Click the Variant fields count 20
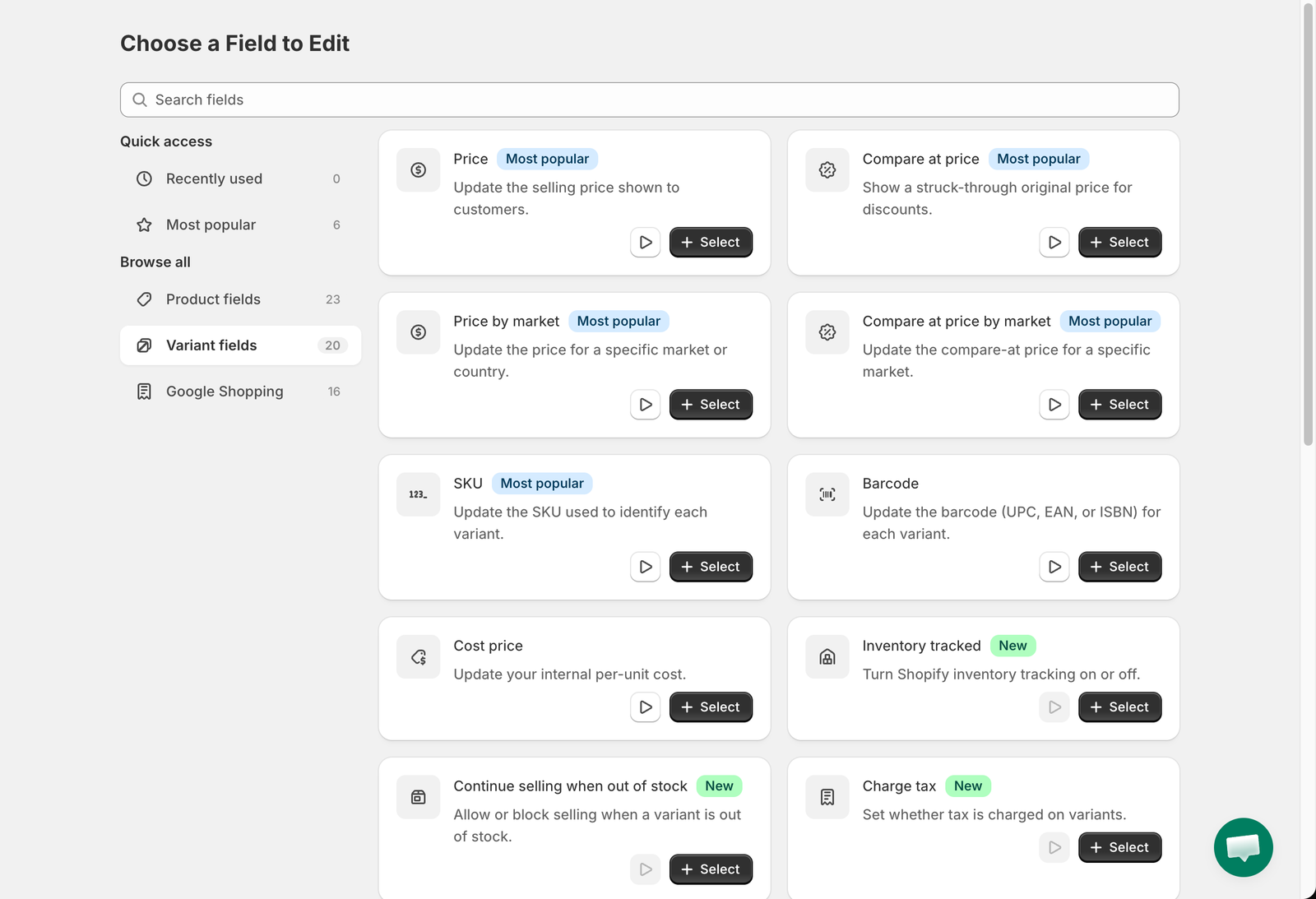1316x899 pixels. click(332, 345)
